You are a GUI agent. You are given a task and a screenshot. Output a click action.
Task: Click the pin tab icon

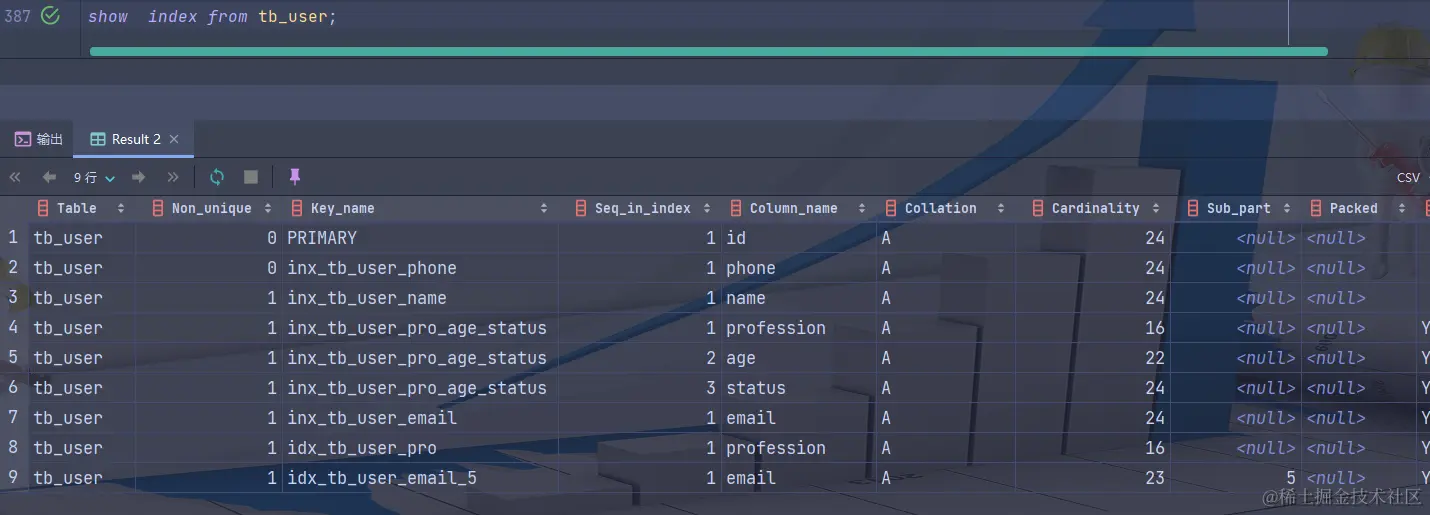click(x=294, y=177)
